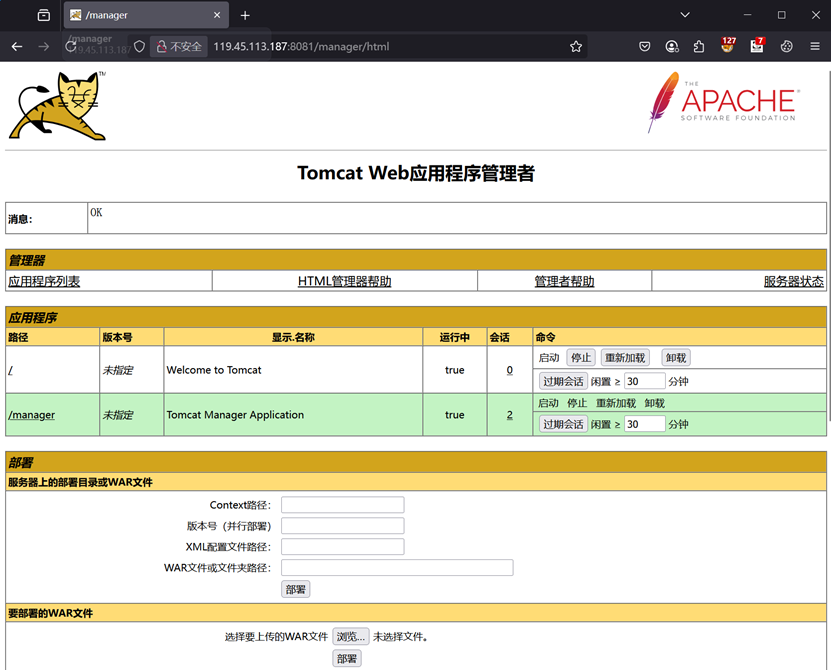Open the new tab plus button
Viewport: 831px width, 670px height.
click(x=245, y=15)
